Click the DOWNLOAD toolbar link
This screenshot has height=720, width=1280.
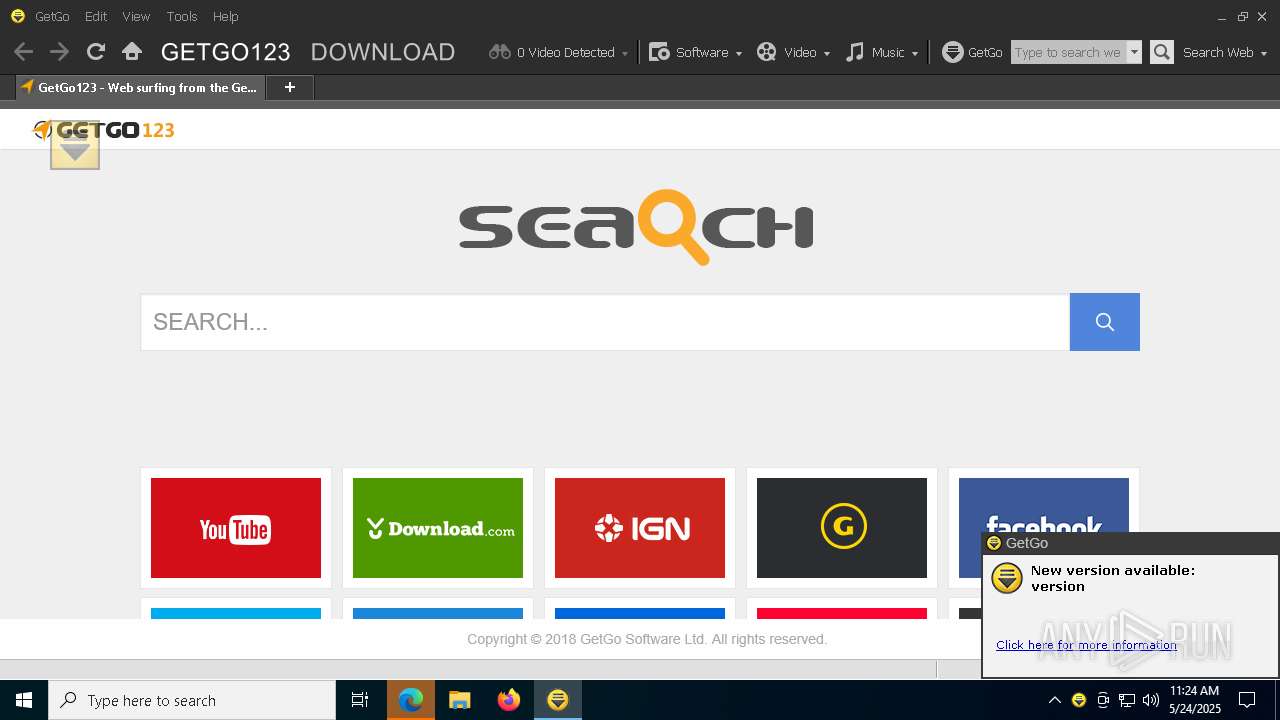[x=383, y=52]
